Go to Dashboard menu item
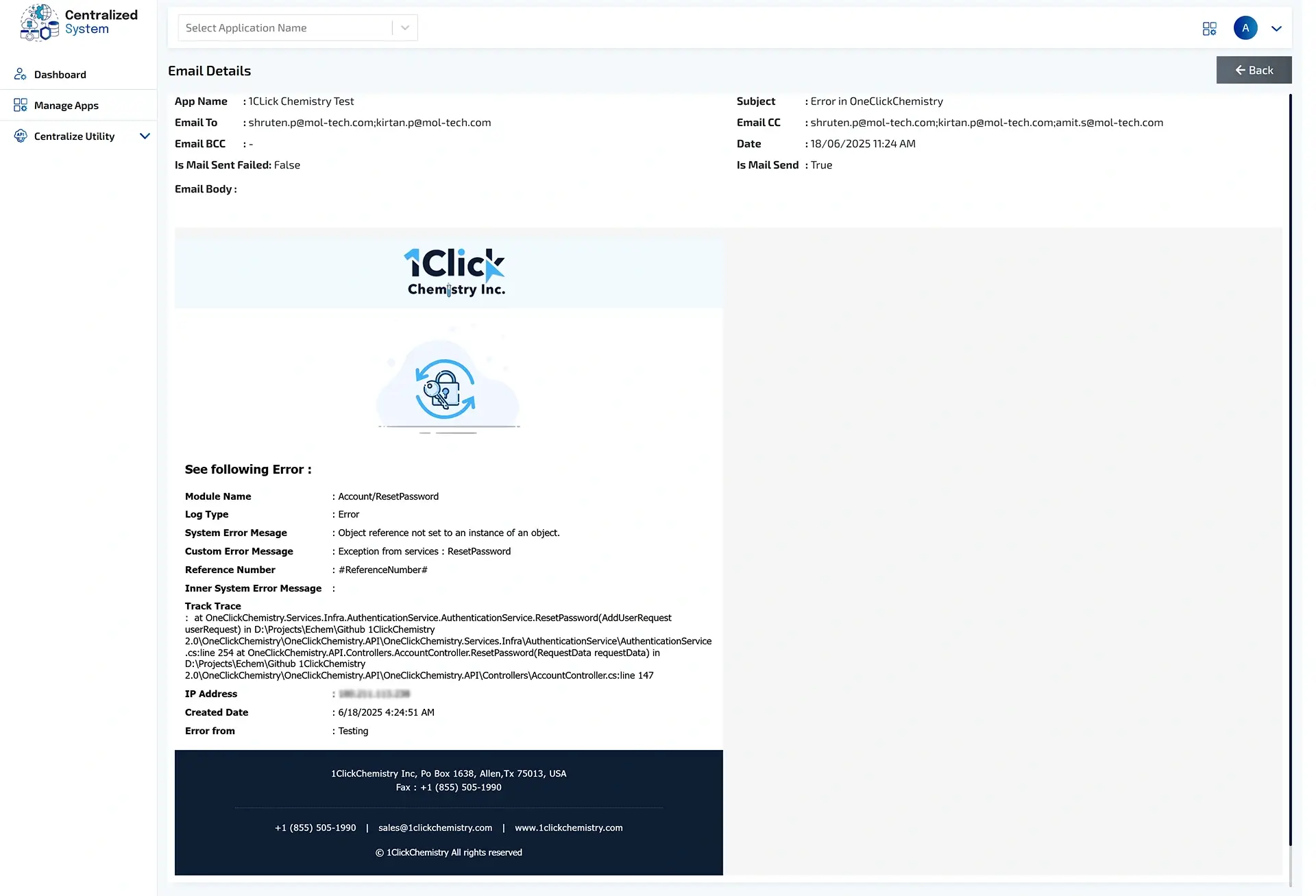This screenshot has width=1316, height=896. (60, 75)
